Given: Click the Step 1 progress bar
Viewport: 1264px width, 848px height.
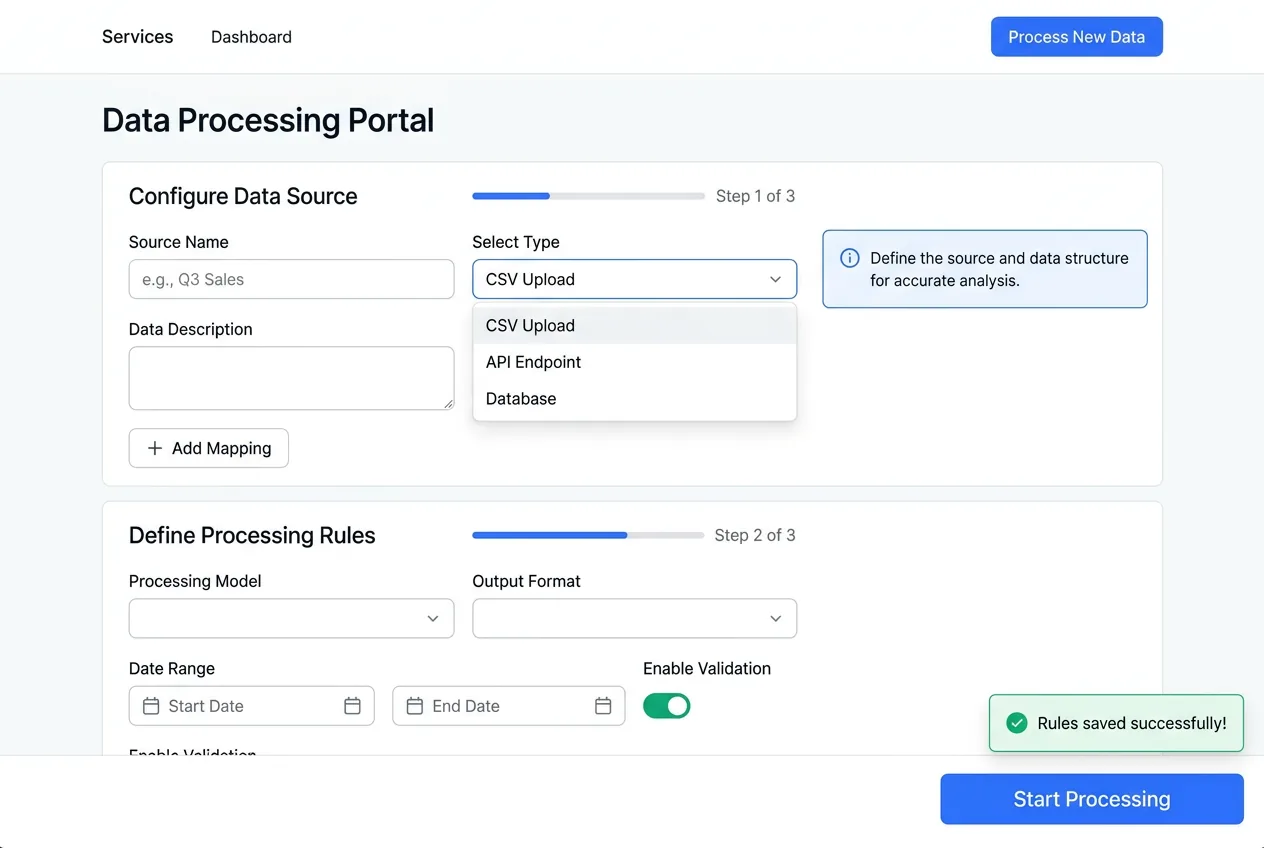Looking at the screenshot, I should pos(588,196).
